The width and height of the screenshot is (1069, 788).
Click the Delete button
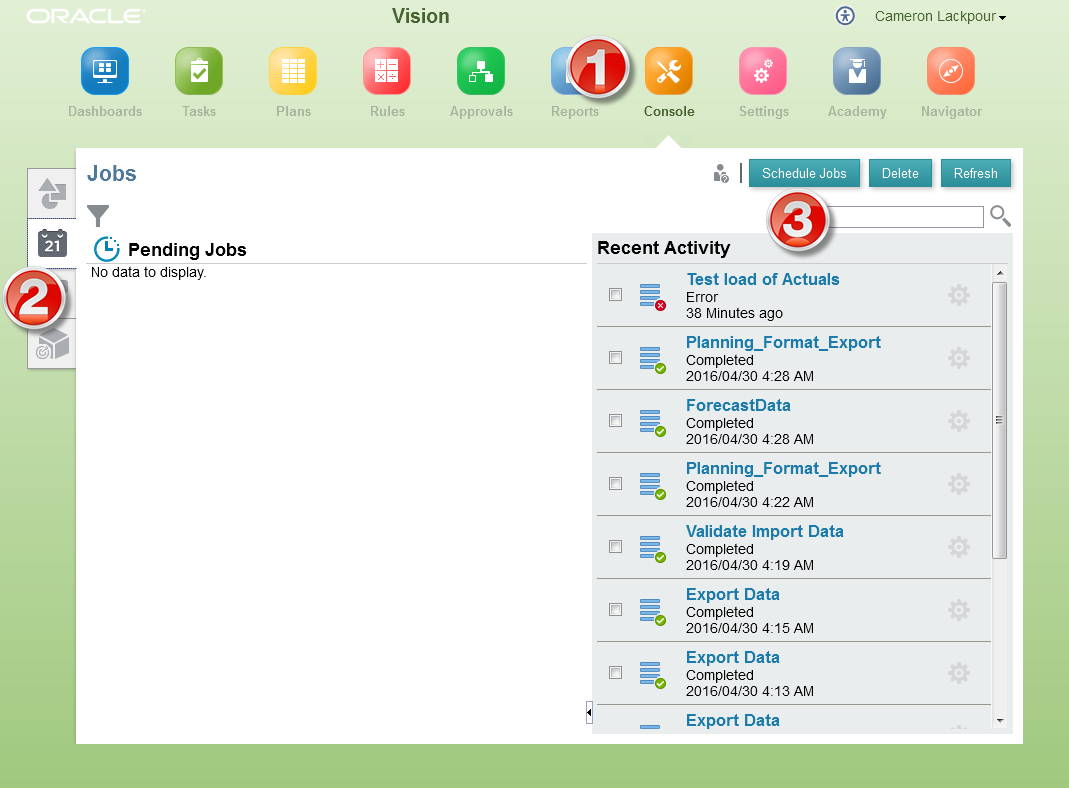click(900, 173)
